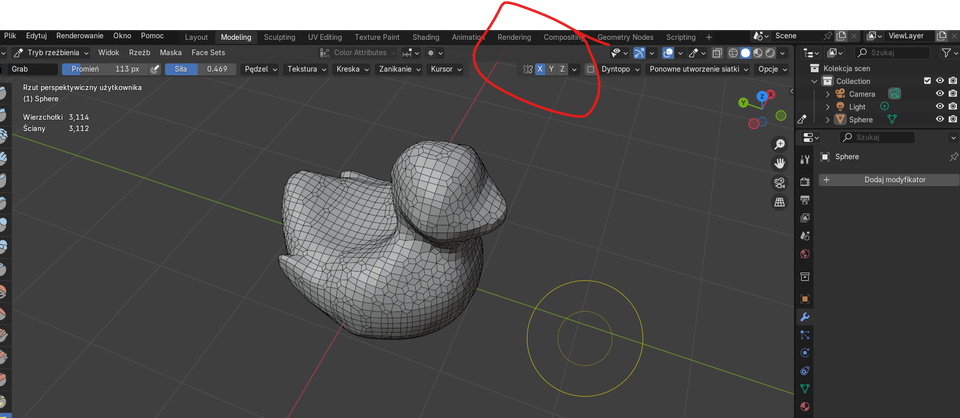Open the Material properties tab icon

coord(805,406)
